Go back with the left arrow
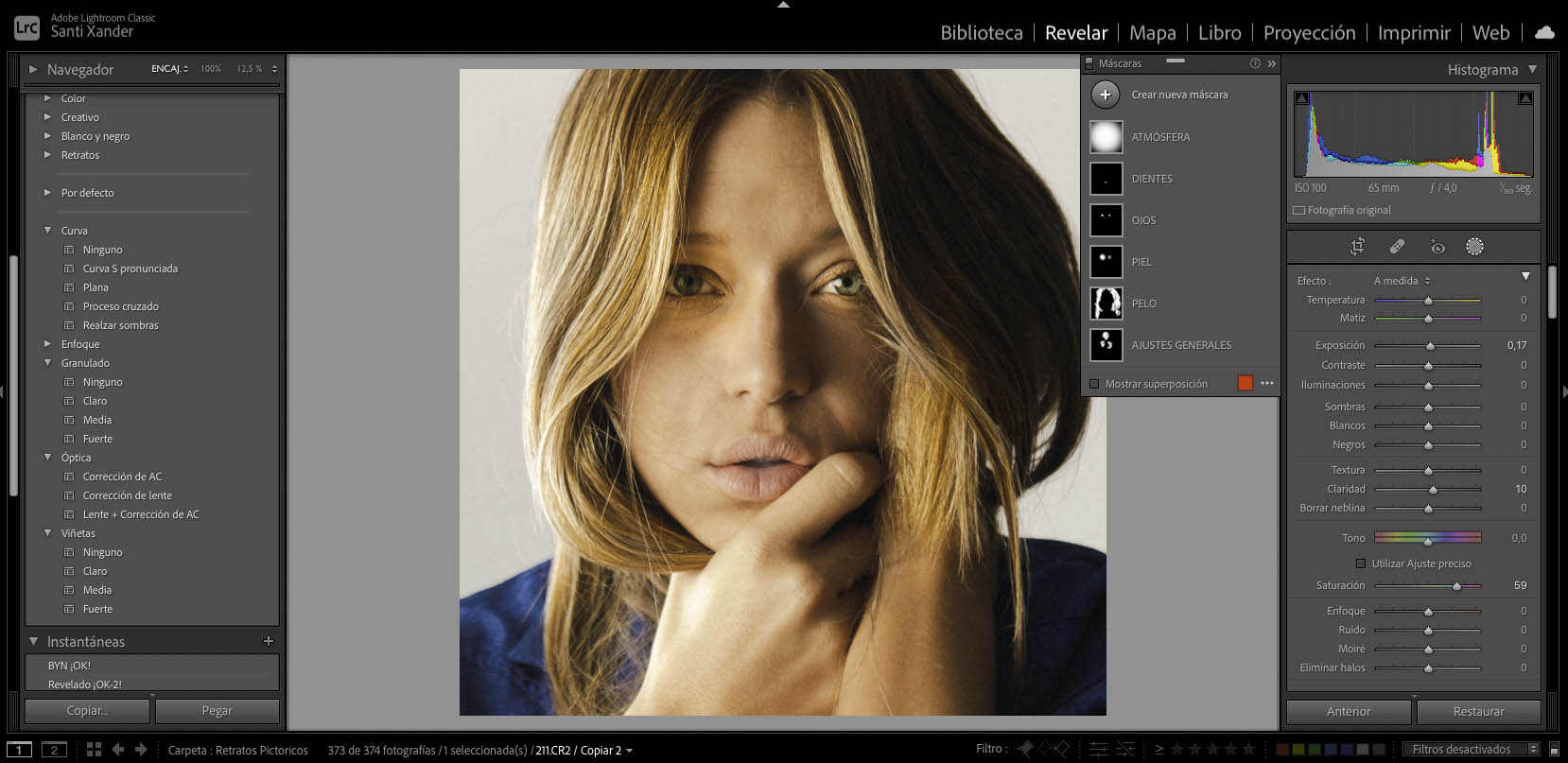Image resolution: width=1568 pixels, height=763 pixels. pos(118,750)
